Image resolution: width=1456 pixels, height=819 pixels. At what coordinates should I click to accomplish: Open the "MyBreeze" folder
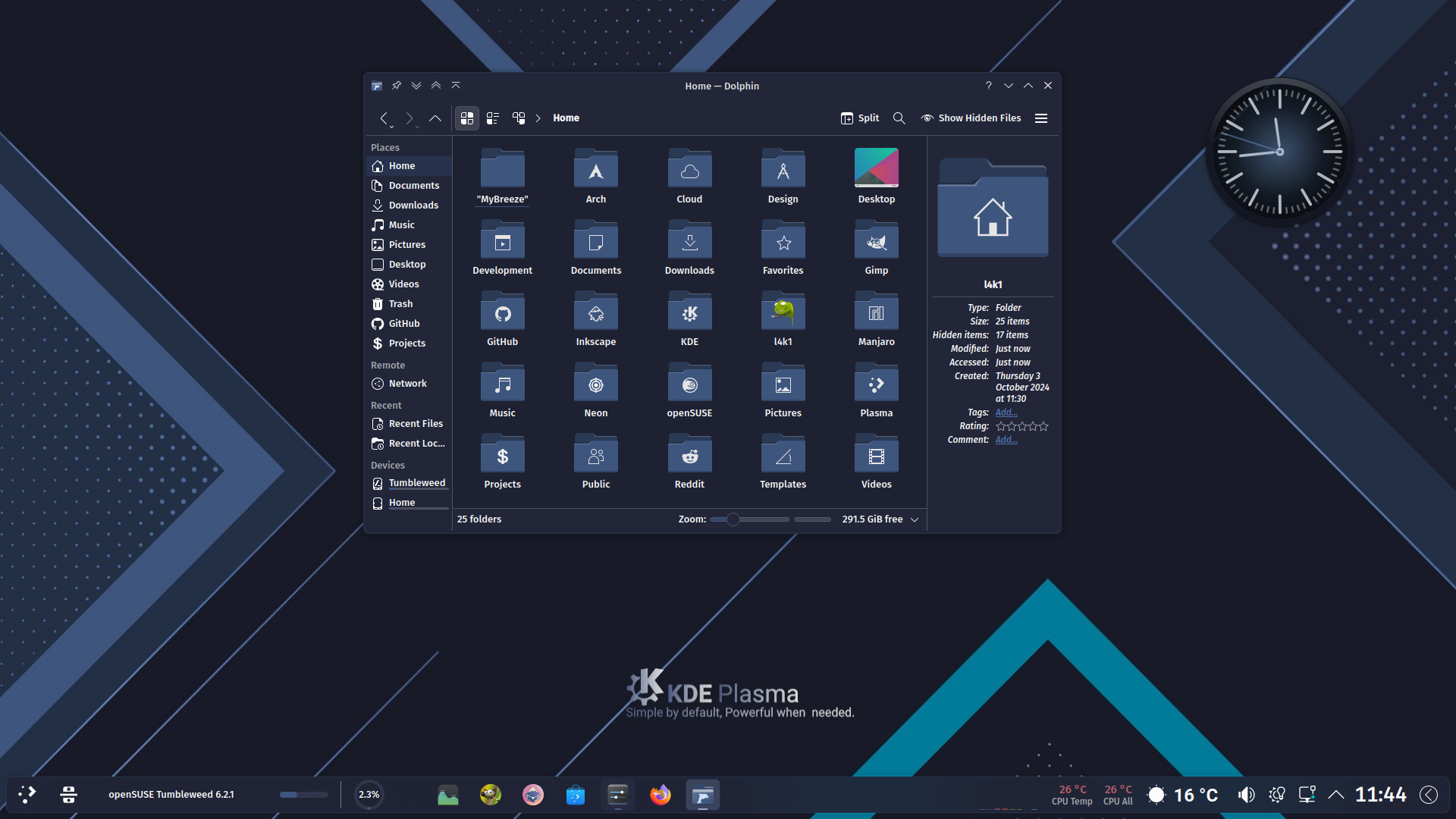click(x=502, y=176)
